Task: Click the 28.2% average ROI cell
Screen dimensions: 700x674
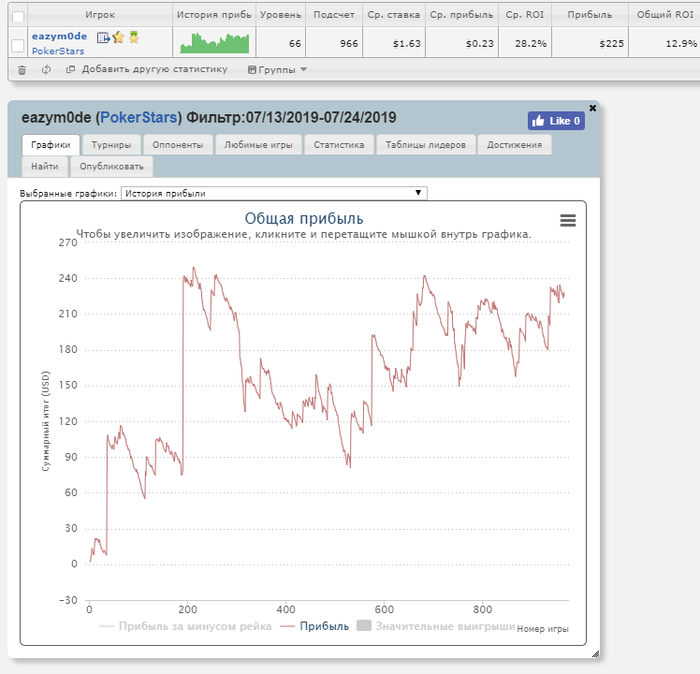Action: tap(525, 43)
